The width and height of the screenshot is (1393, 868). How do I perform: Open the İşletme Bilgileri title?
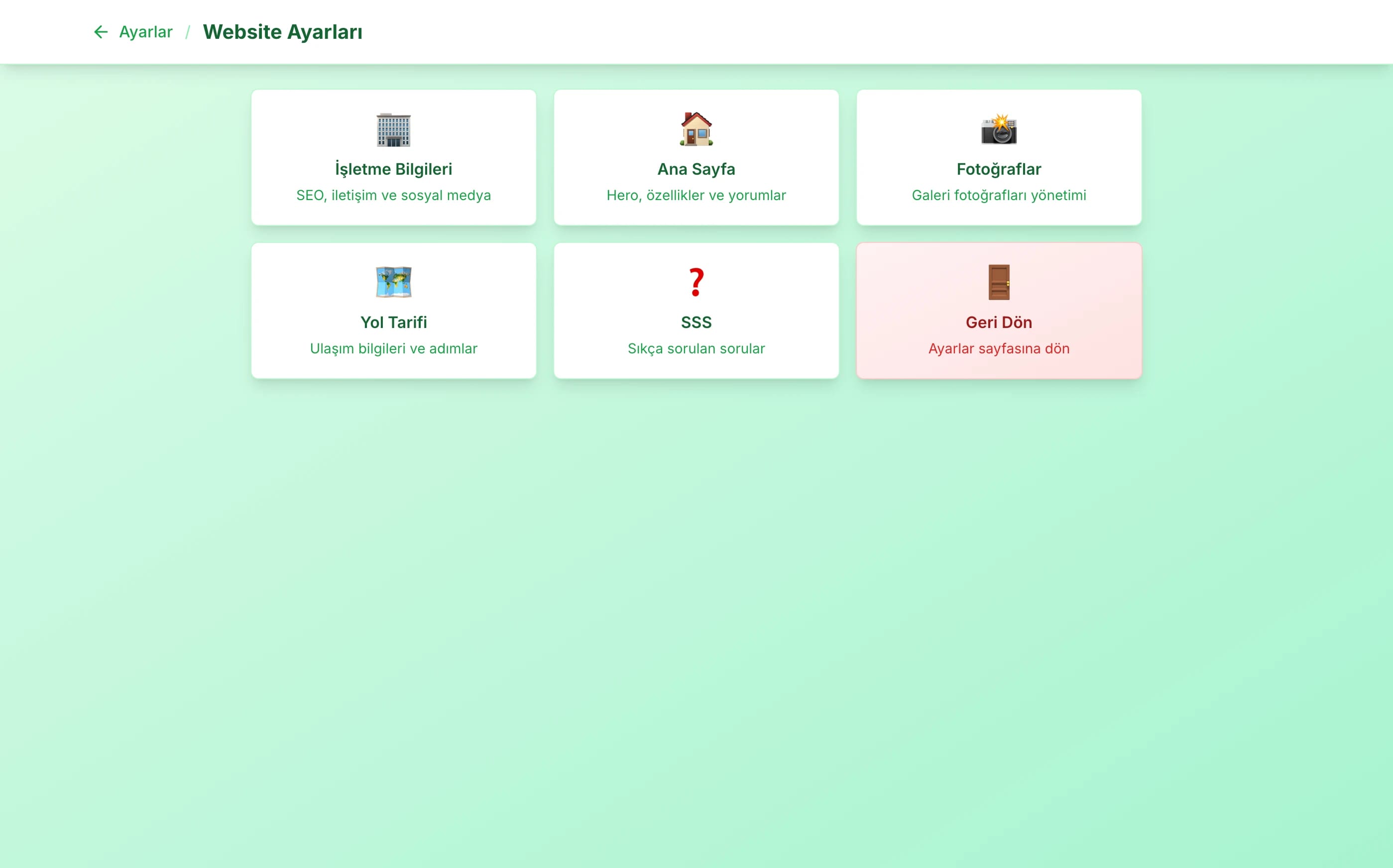coord(393,169)
